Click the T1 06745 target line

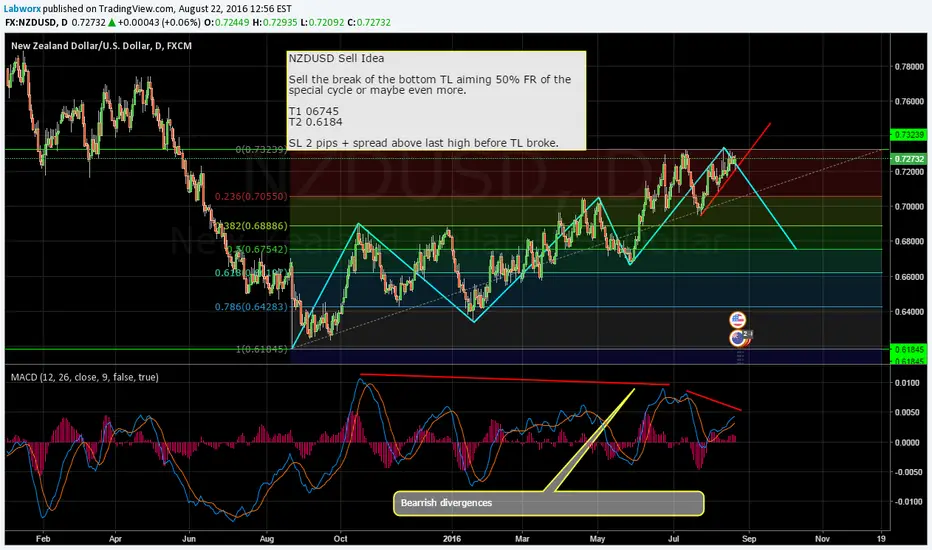314,111
